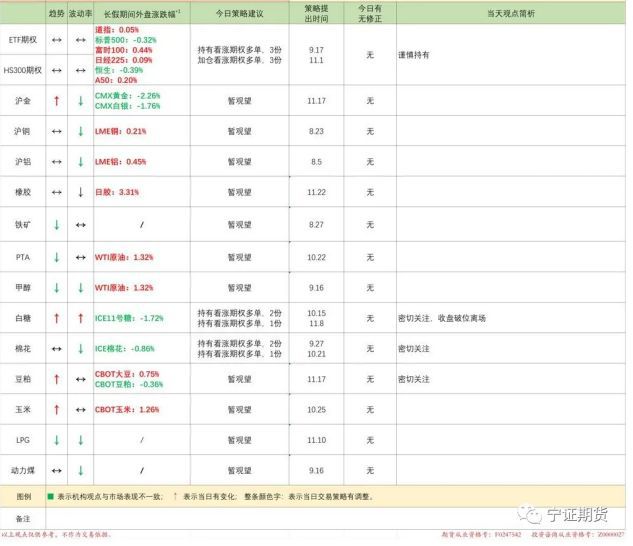This screenshot has width=633, height=546.
Task: Select the ICE棉花: -0.86% value
Action: (x=125, y=349)
